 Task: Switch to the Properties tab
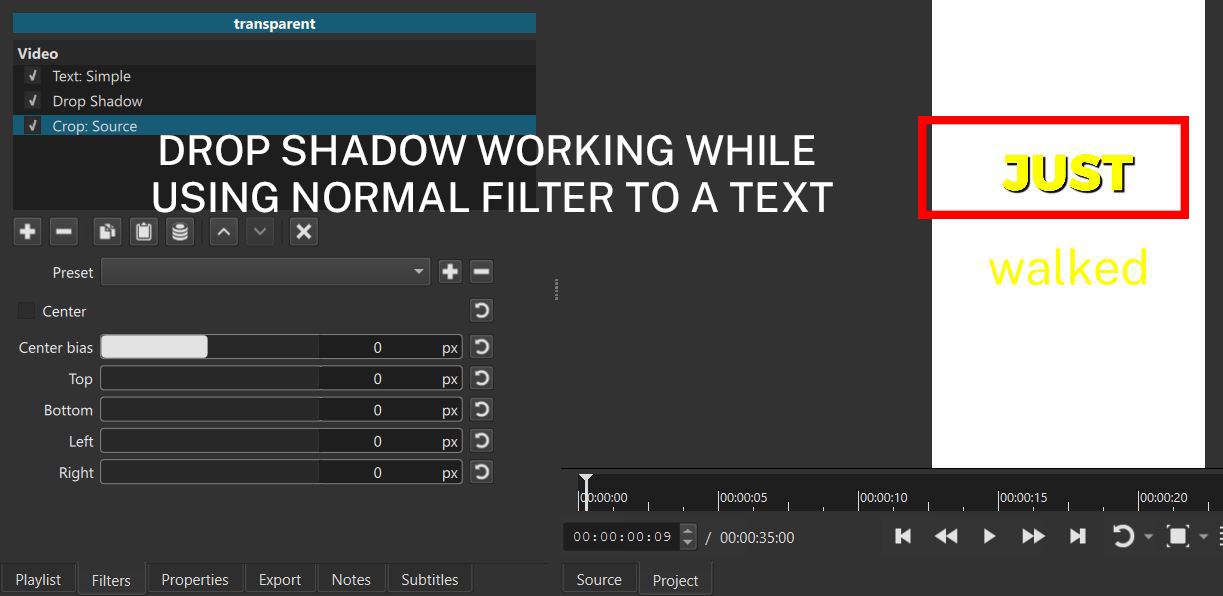click(x=195, y=580)
